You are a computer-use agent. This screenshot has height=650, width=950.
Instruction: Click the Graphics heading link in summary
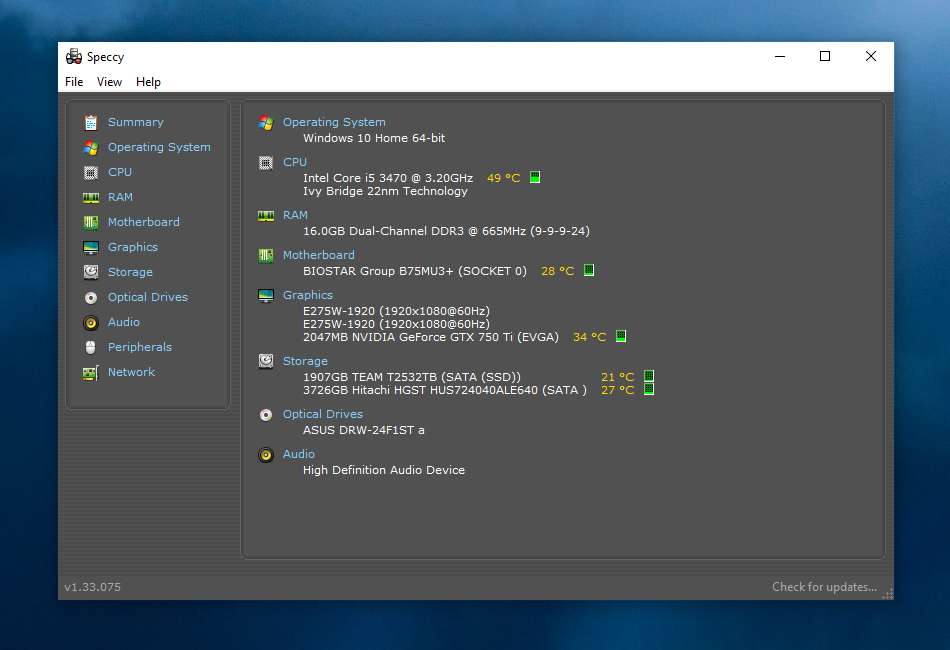pyautogui.click(x=308, y=295)
